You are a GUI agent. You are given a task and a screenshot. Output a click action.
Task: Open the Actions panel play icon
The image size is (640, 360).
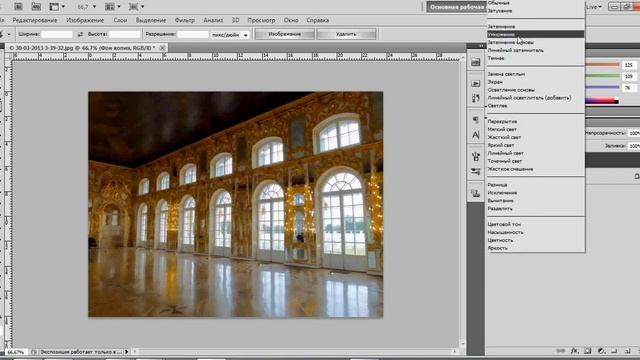(476, 83)
